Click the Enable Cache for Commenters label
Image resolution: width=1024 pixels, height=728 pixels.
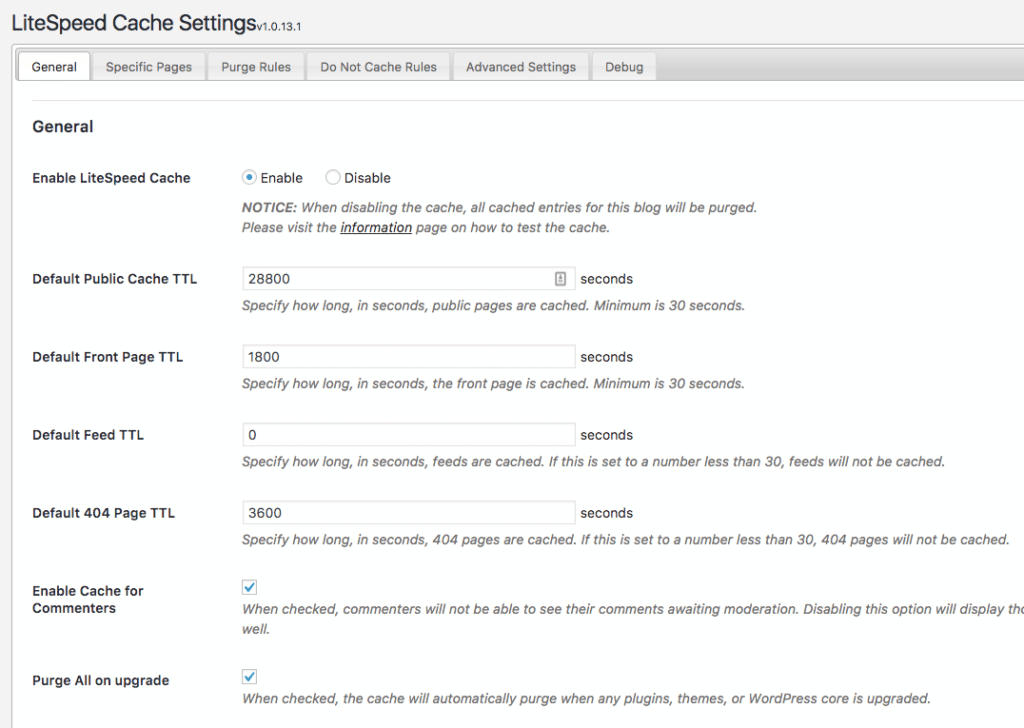tap(88, 599)
